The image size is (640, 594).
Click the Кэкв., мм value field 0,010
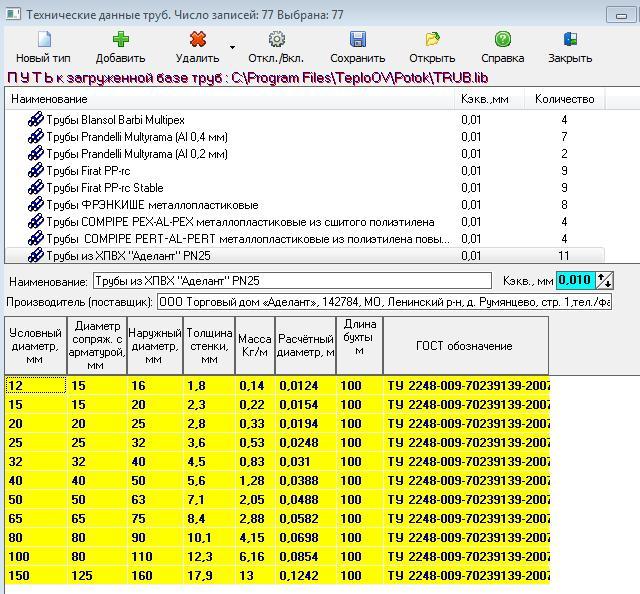point(576,280)
